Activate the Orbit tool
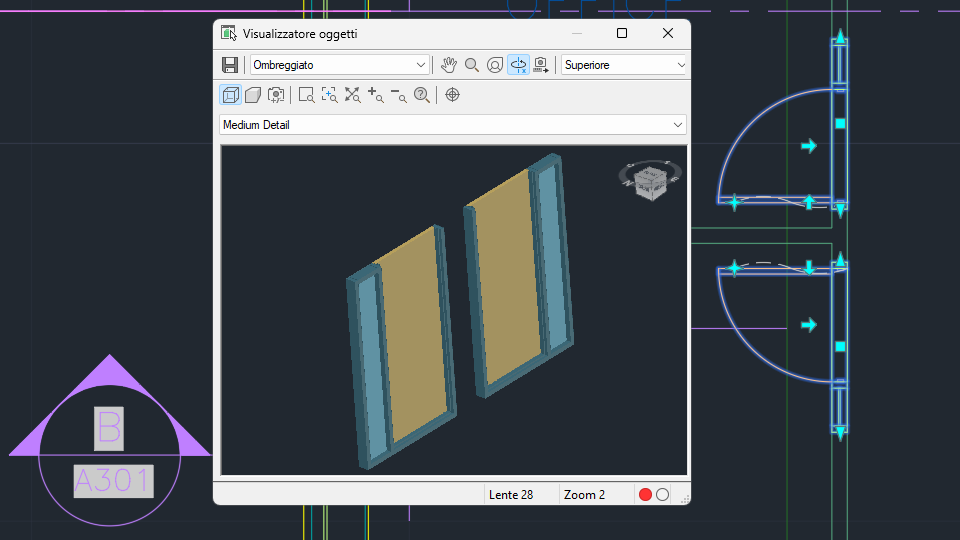This screenshot has height=540, width=960. (x=495, y=65)
